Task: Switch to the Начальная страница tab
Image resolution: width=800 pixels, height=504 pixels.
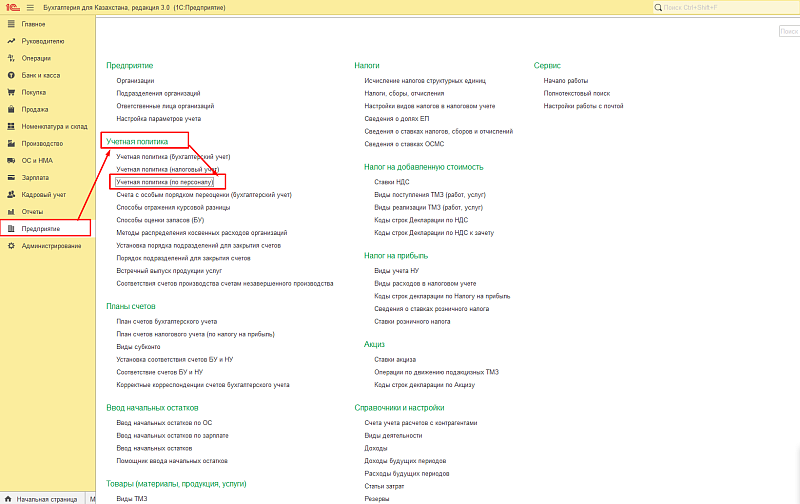Action: click(45, 497)
